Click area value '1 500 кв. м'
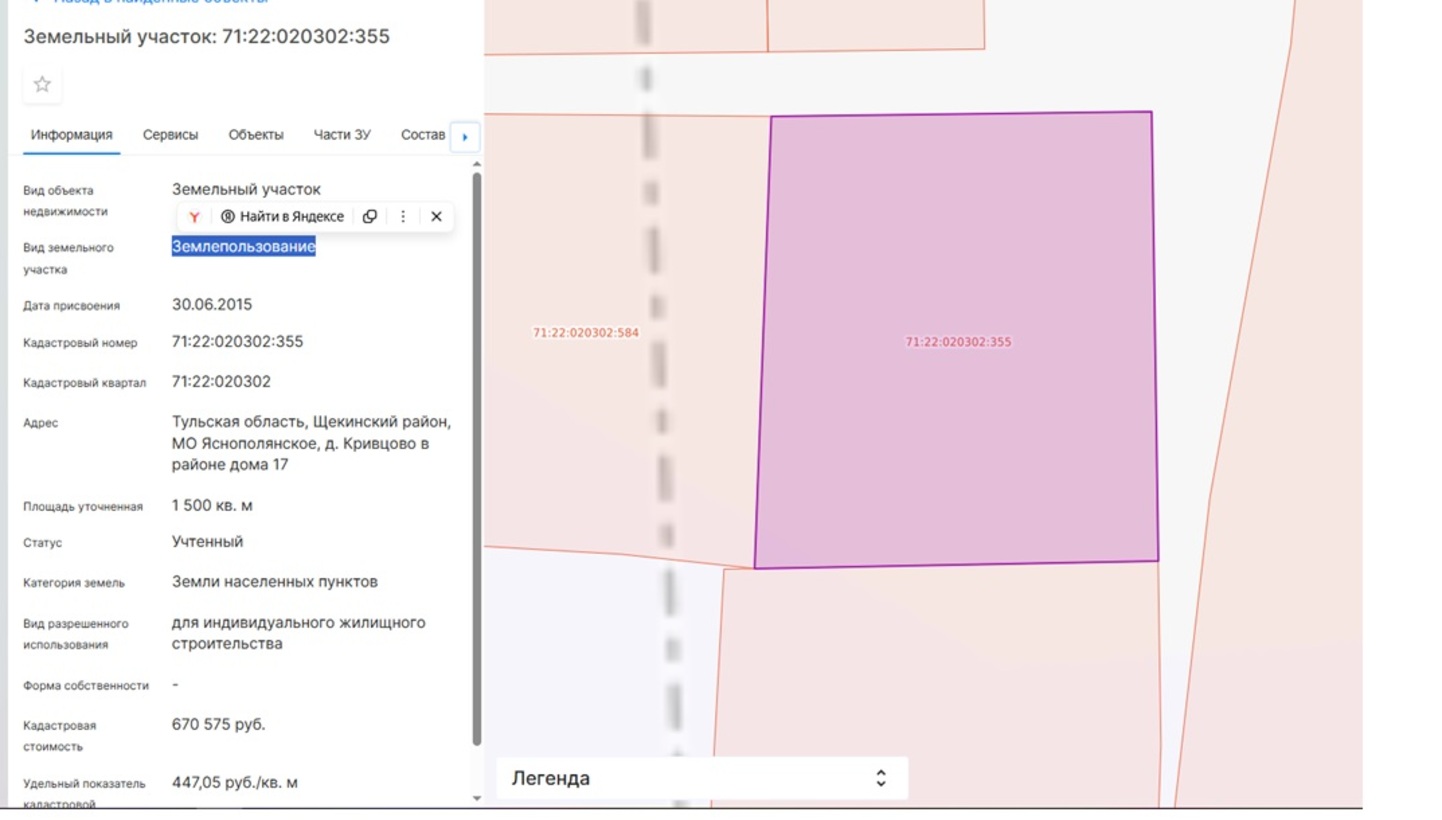Screen dimensions: 1442x820 212,506
